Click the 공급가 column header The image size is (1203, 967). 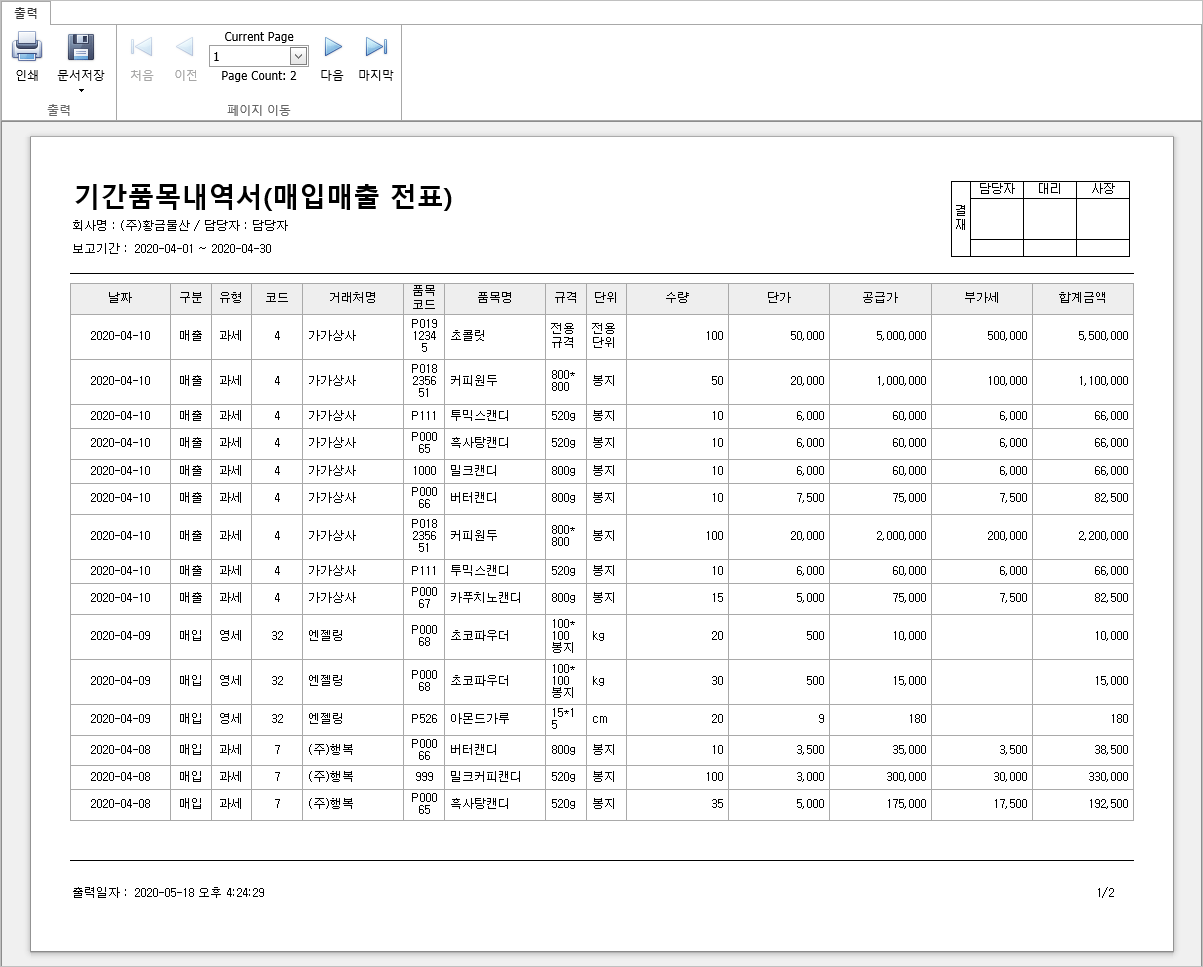point(880,298)
